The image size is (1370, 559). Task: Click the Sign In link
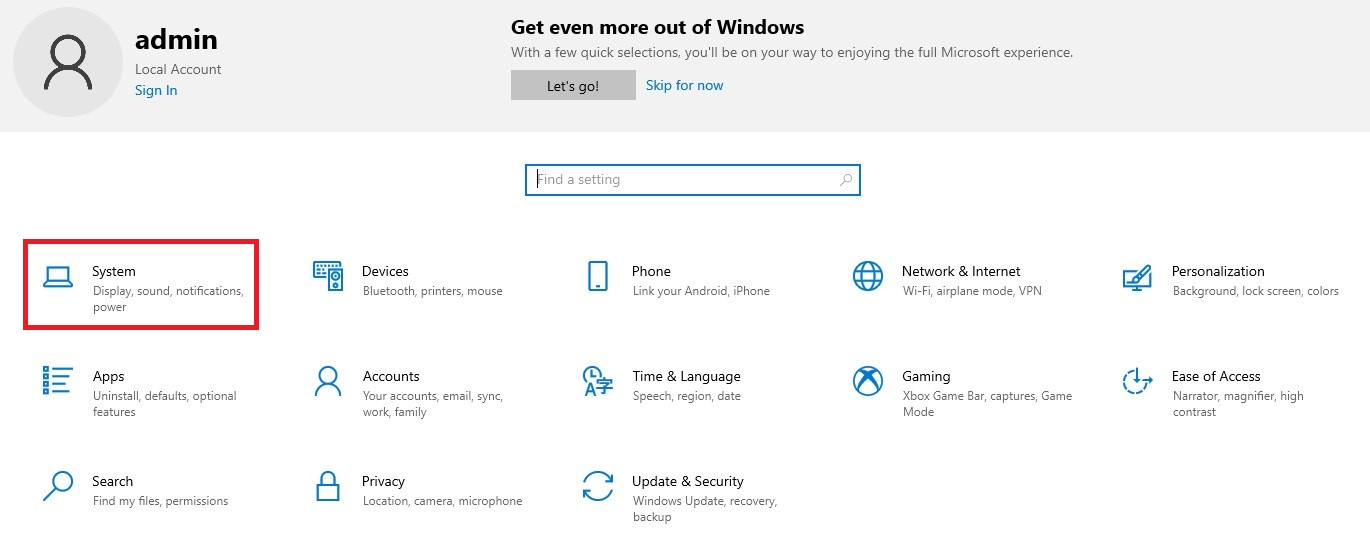(156, 90)
